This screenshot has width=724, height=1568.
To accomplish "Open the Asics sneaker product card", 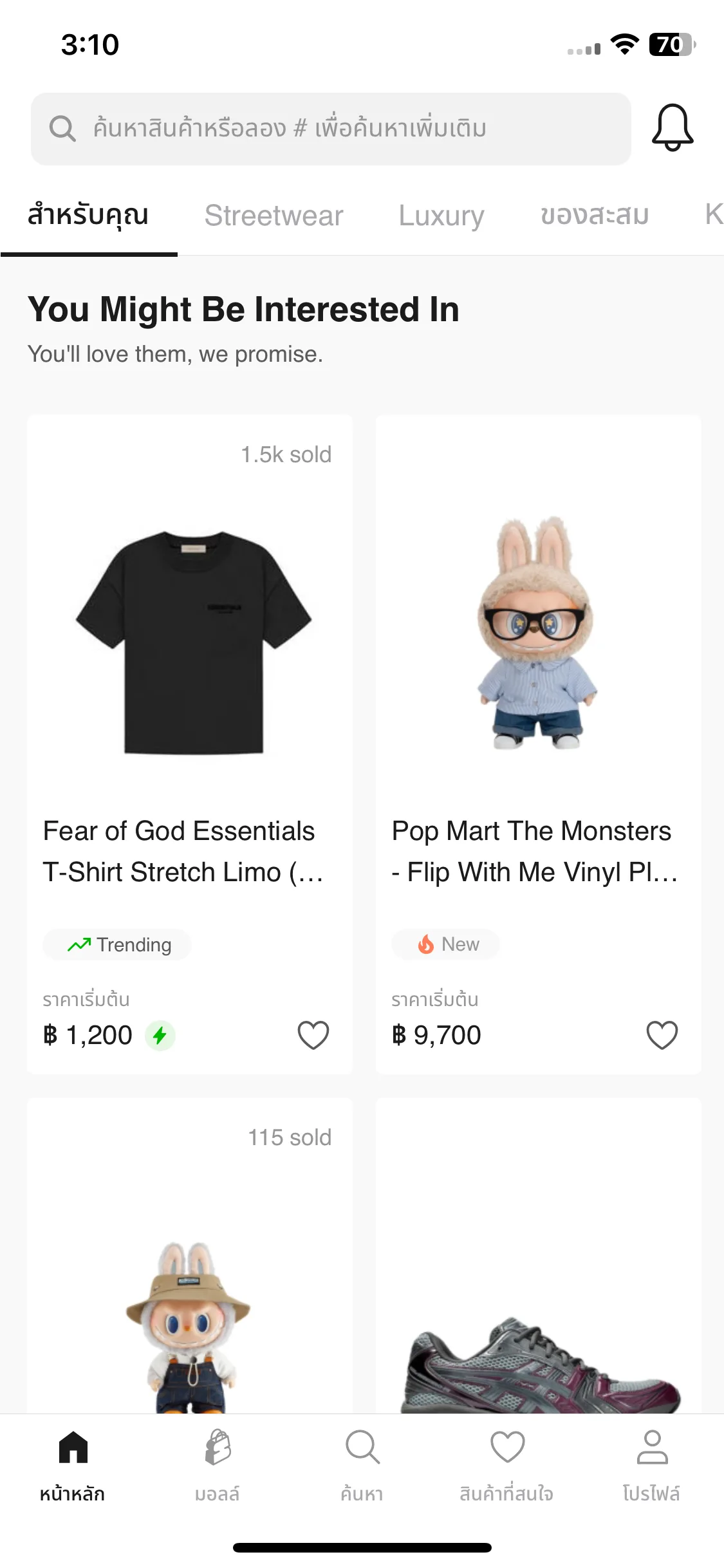I will [x=539, y=1255].
